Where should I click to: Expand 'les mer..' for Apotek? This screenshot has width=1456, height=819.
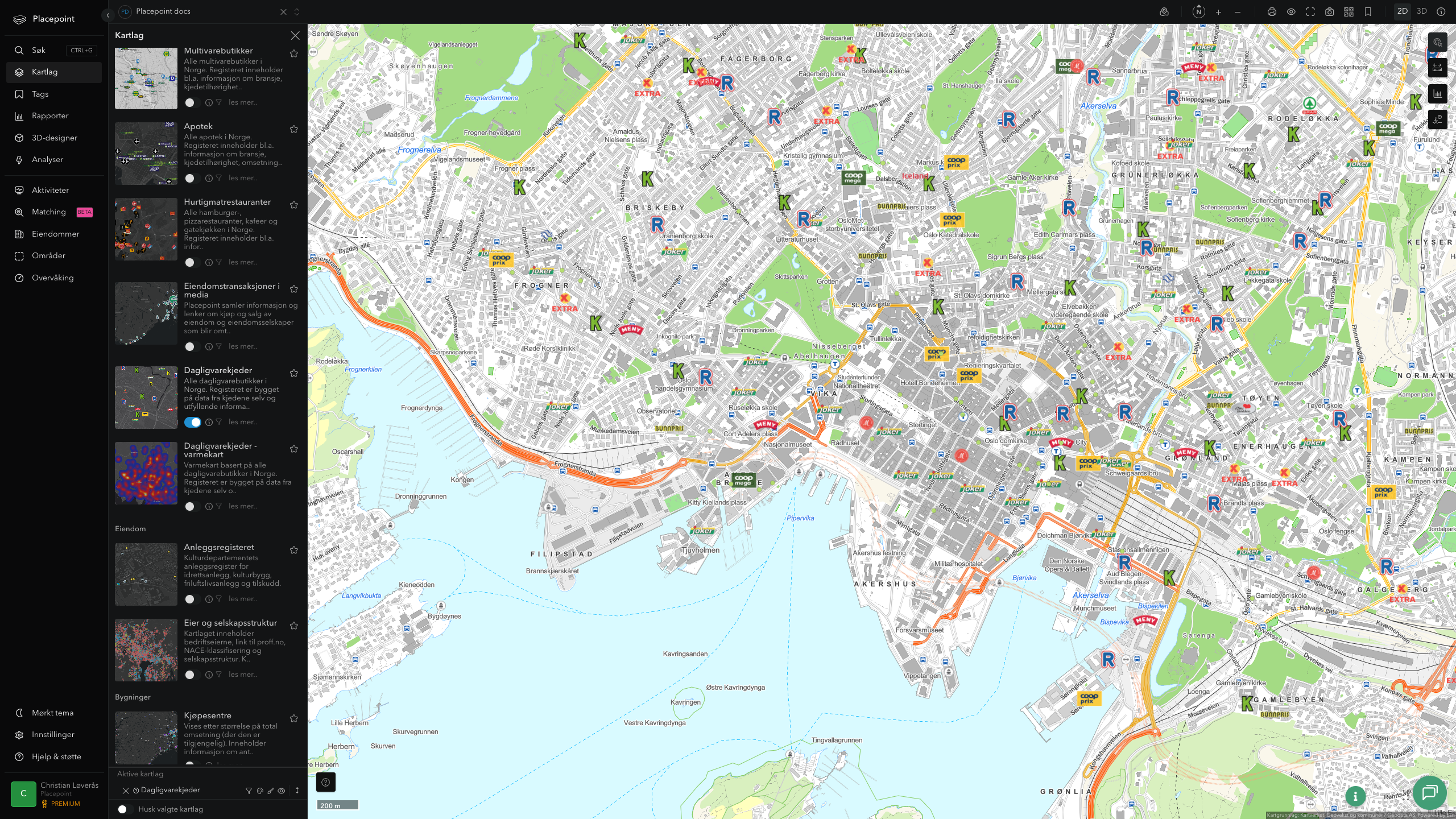(x=243, y=178)
